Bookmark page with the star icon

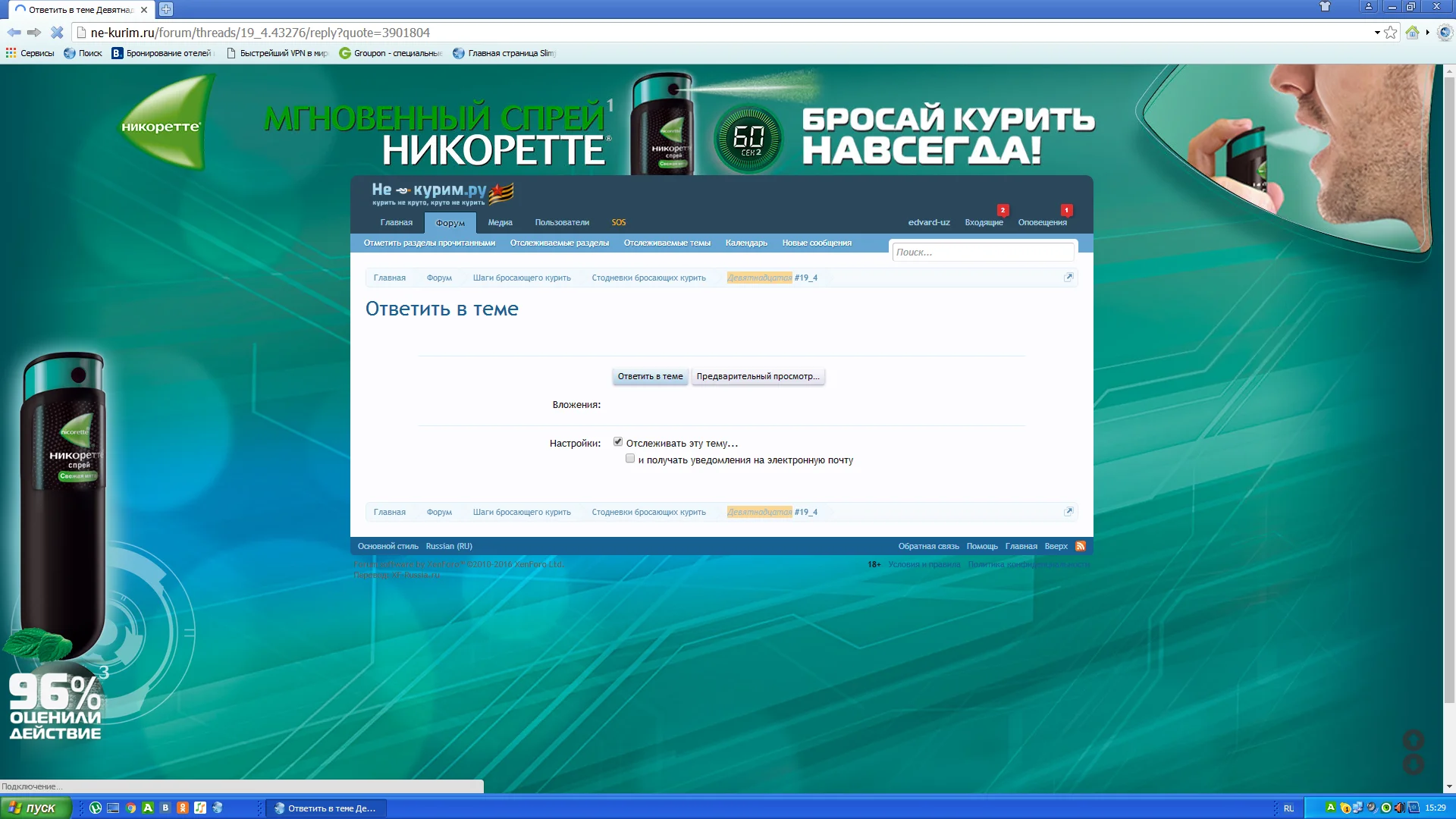click(x=1391, y=33)
